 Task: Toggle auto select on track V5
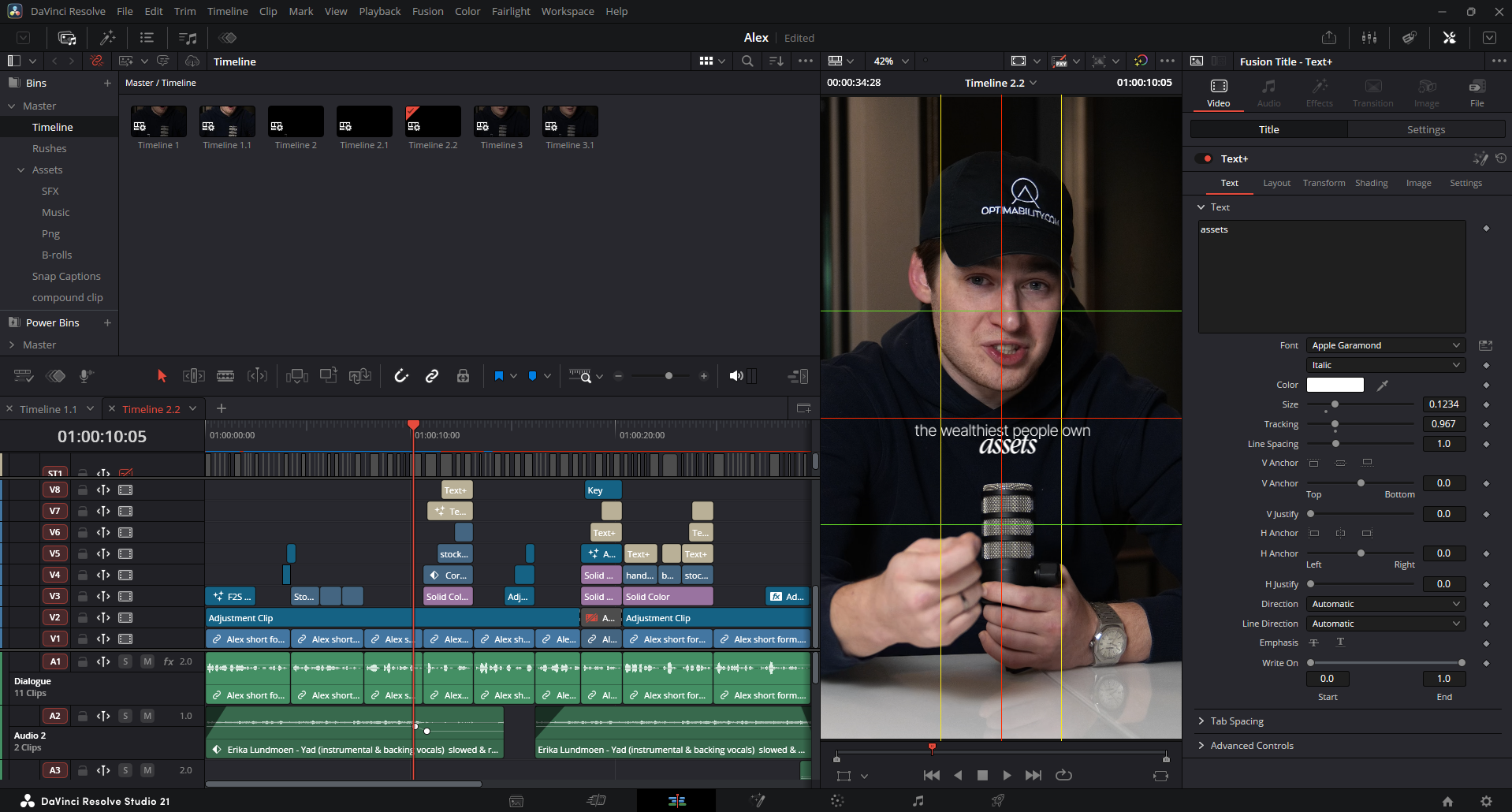click(103, 553)
